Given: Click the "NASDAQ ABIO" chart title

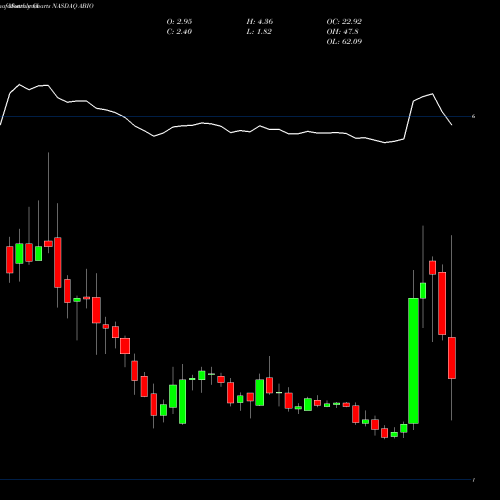Looking at the screenshot, I should click(73, 6).
